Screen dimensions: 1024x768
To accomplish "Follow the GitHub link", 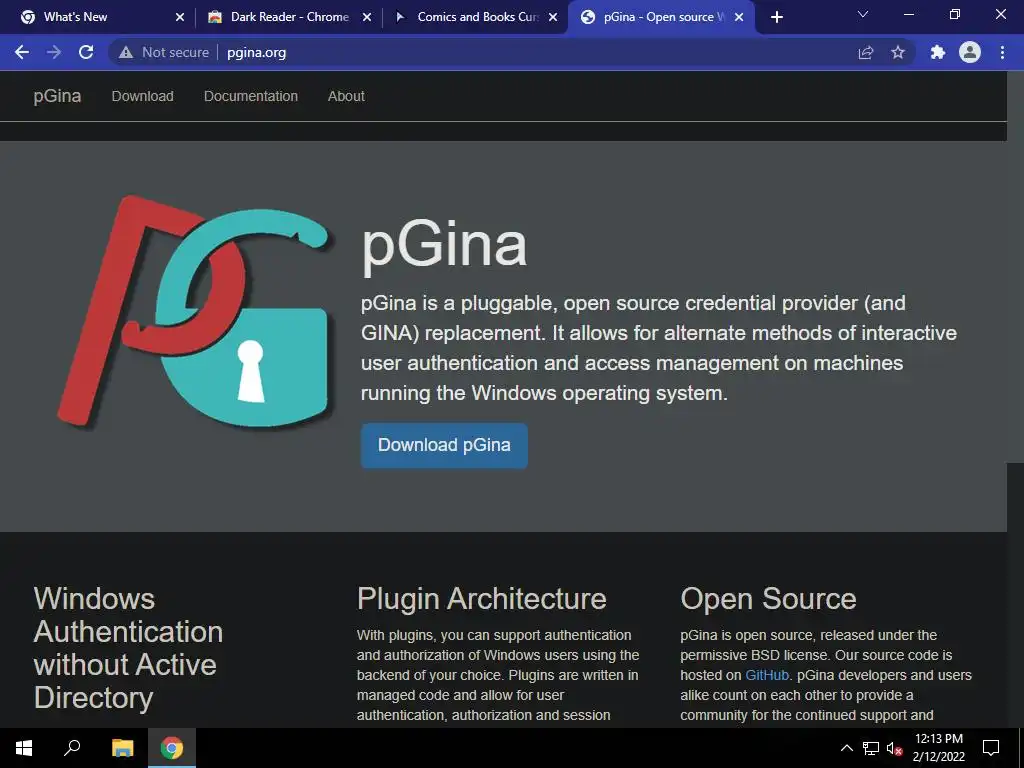I will (x=767, y=675).
